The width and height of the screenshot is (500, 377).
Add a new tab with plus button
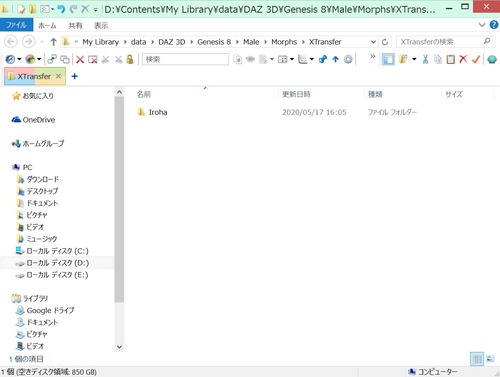point(74,76)
